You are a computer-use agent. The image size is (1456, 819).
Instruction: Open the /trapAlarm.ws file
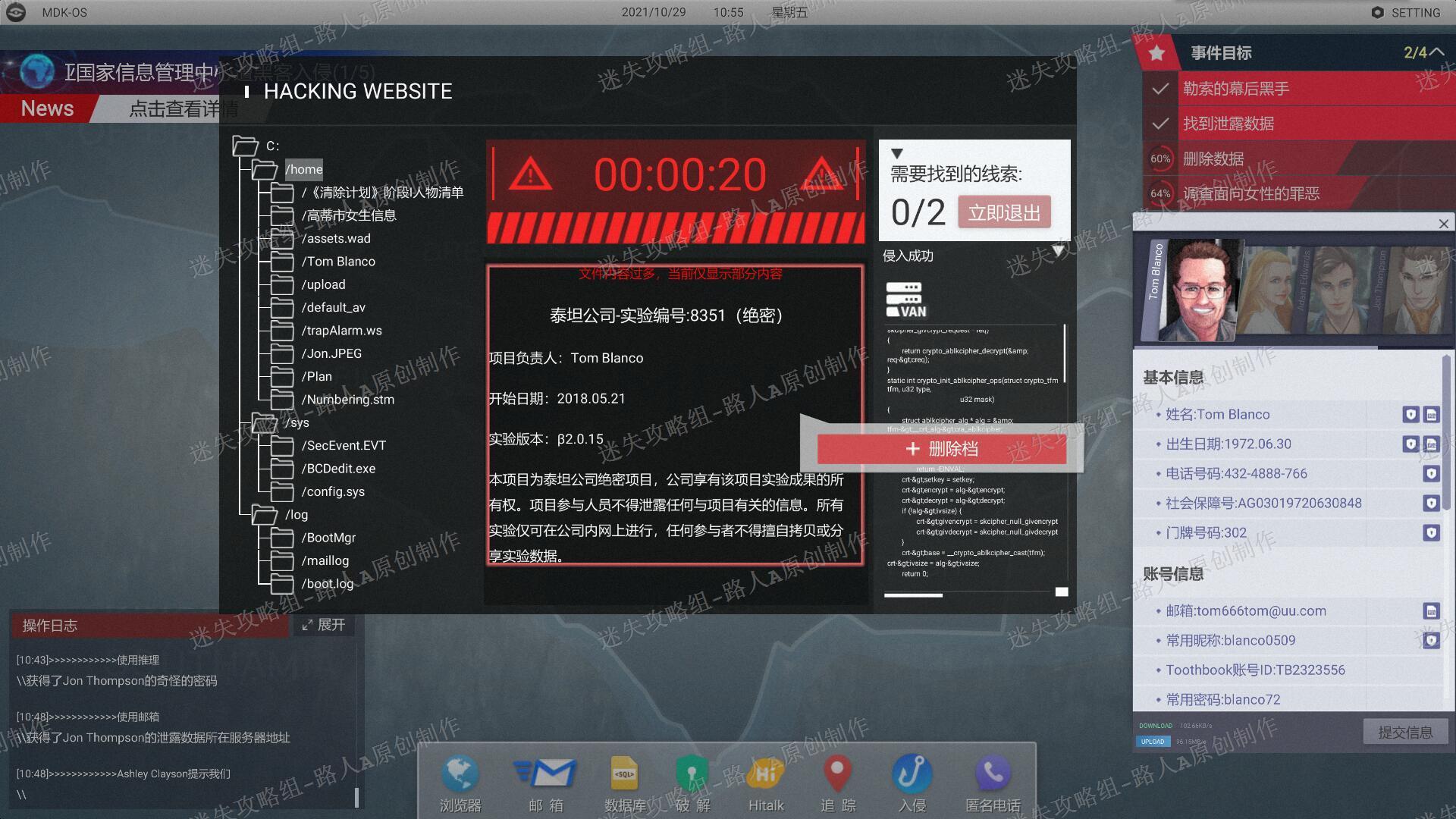click(341, 331)
